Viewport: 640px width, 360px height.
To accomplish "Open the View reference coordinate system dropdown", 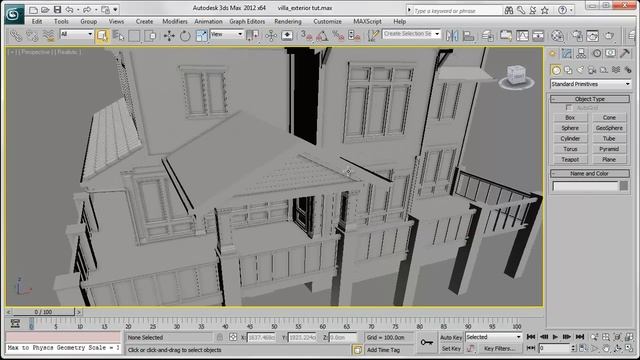I will [x=227, y=35].
